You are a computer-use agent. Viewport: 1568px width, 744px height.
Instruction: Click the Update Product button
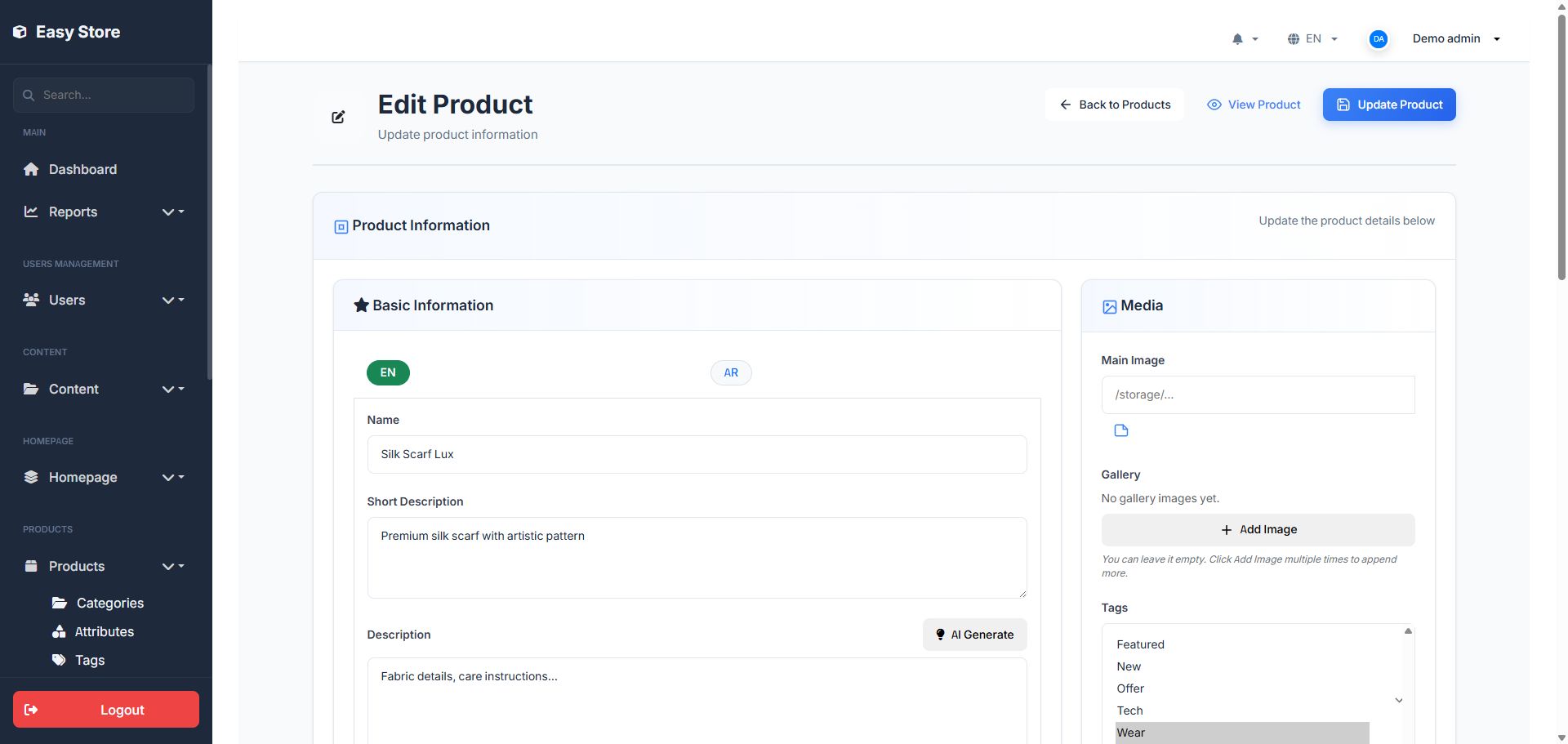click(x=1389, y=105)
